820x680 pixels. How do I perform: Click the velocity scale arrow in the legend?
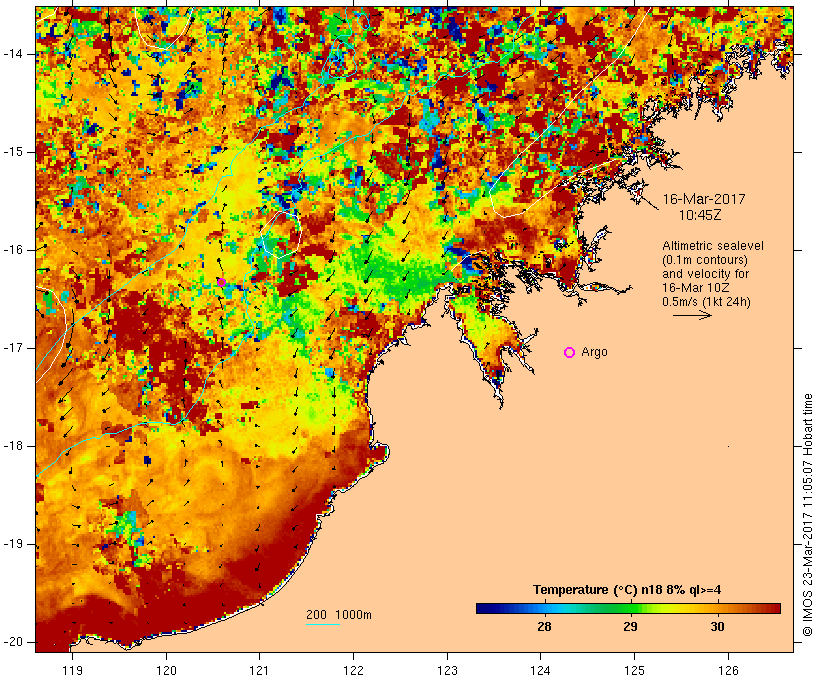692,315
